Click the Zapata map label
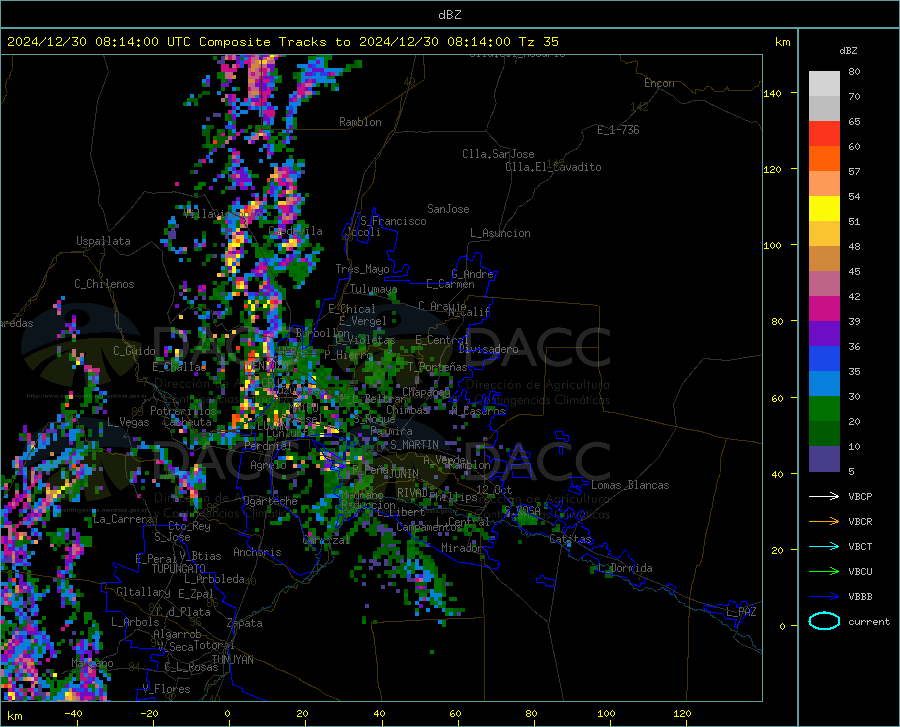The height and width of the screenshot is (727, 900). point(245,623)
